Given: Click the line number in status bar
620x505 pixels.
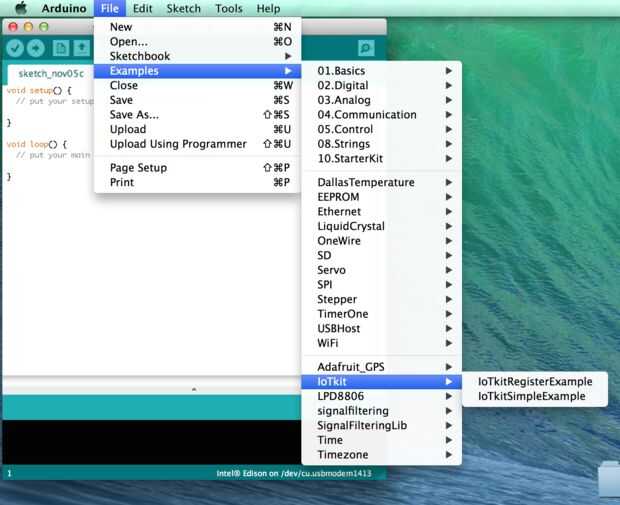Looking at the screenshot, I should coord(9,473).
